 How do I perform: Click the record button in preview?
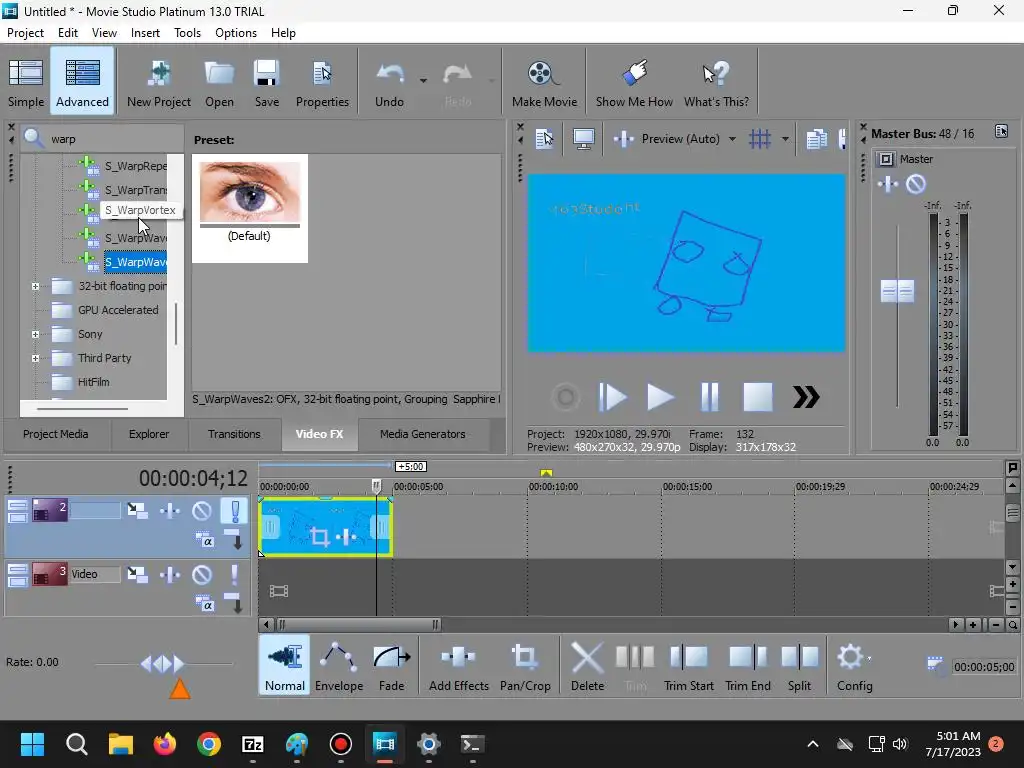pyautogui.click(x=566, y=396)
